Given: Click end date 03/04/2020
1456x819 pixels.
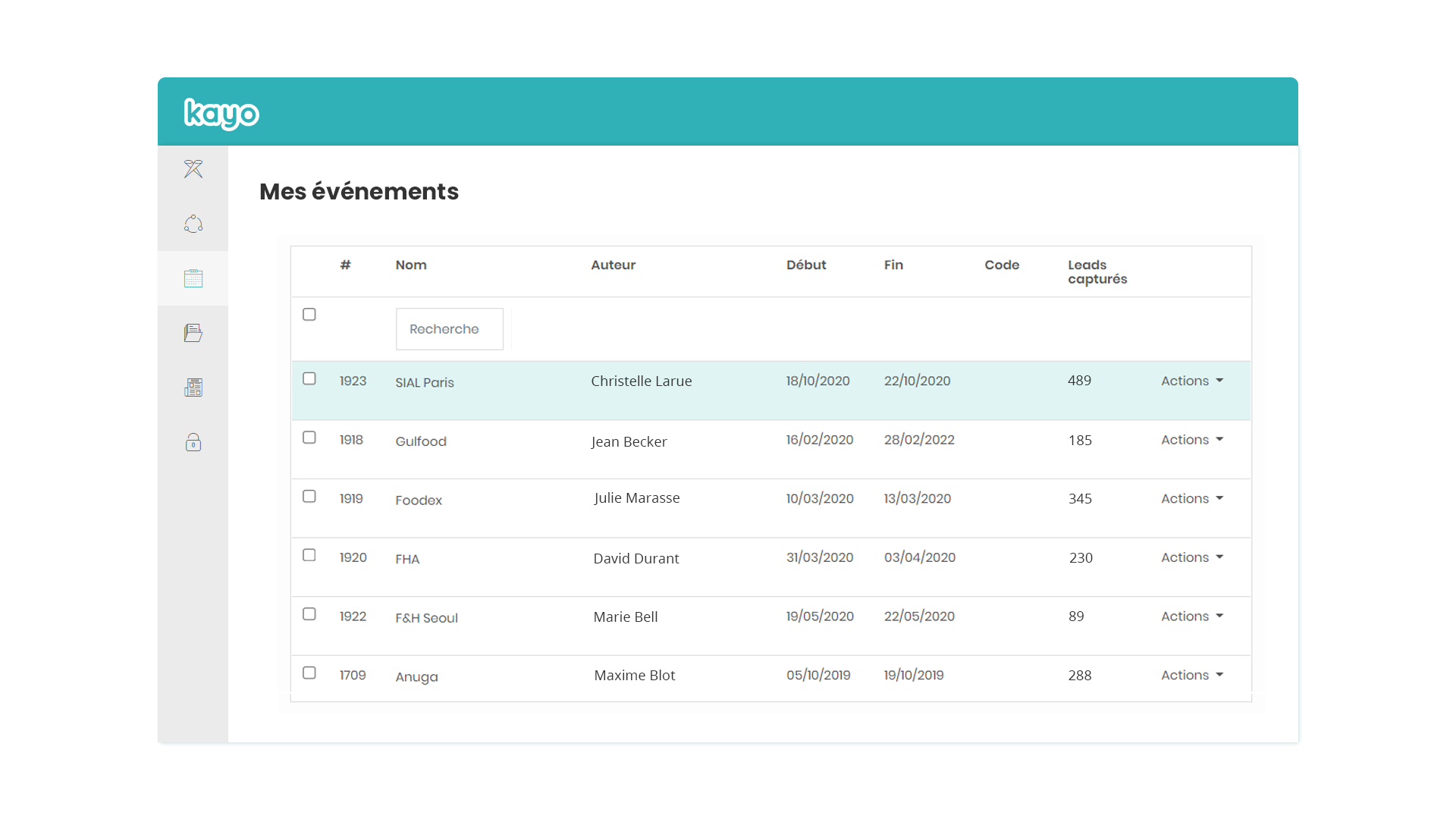Looking at the screenshot, I should [920, 557].
